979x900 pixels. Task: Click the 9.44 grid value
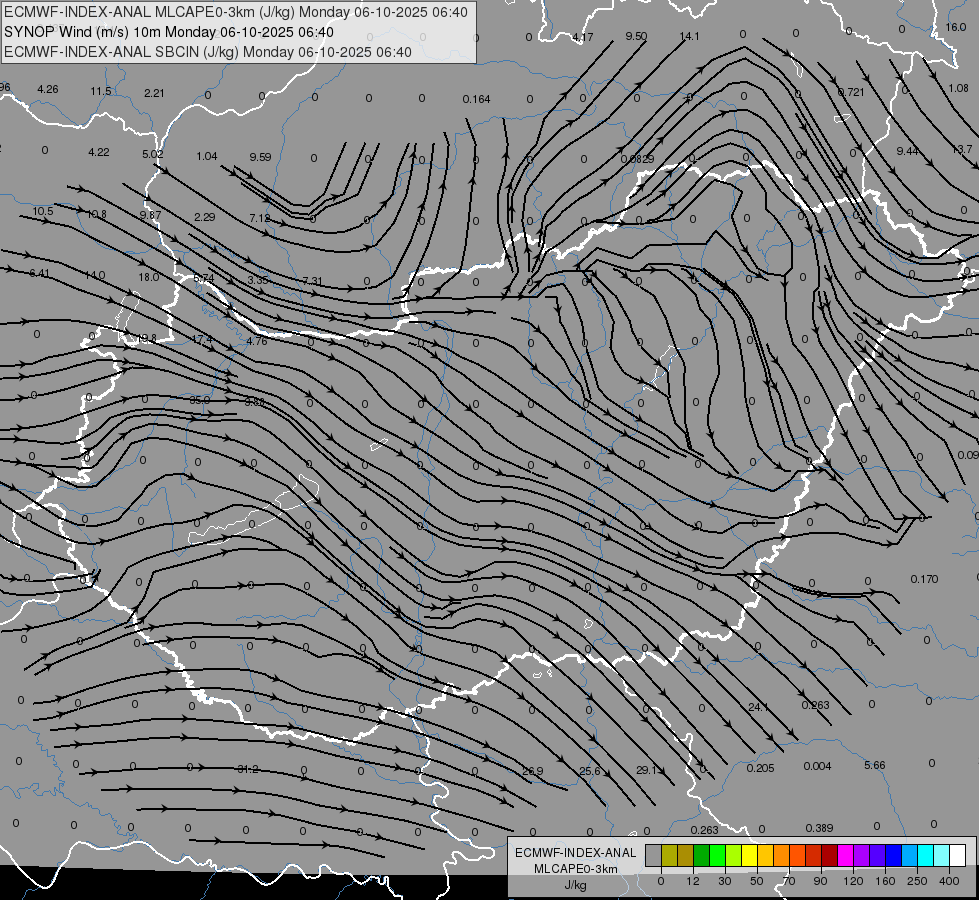click(x=907, y=151)
